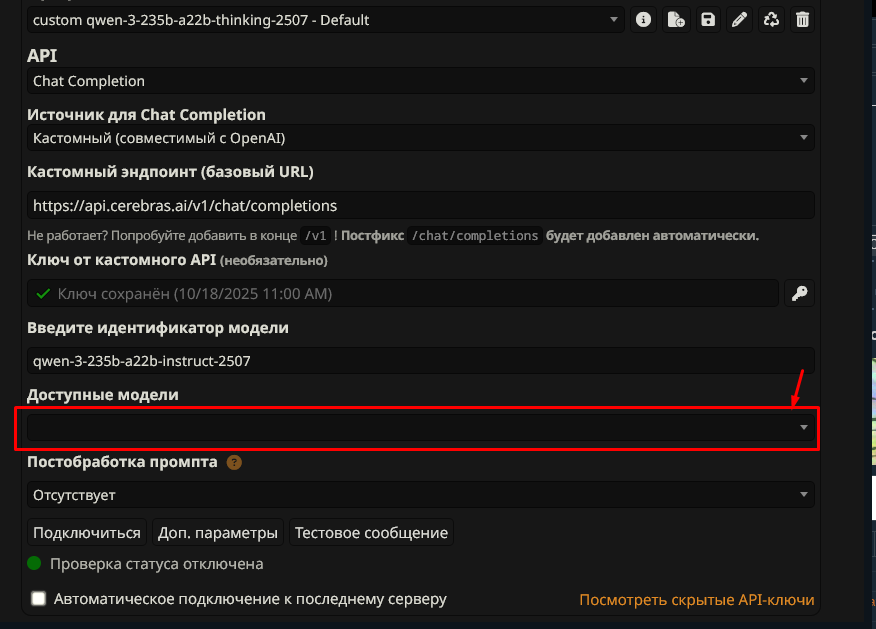The width and height of the screenshot is (876, 629).
Task: Open Доп. параметры
Action: click(x=217, y=532)
